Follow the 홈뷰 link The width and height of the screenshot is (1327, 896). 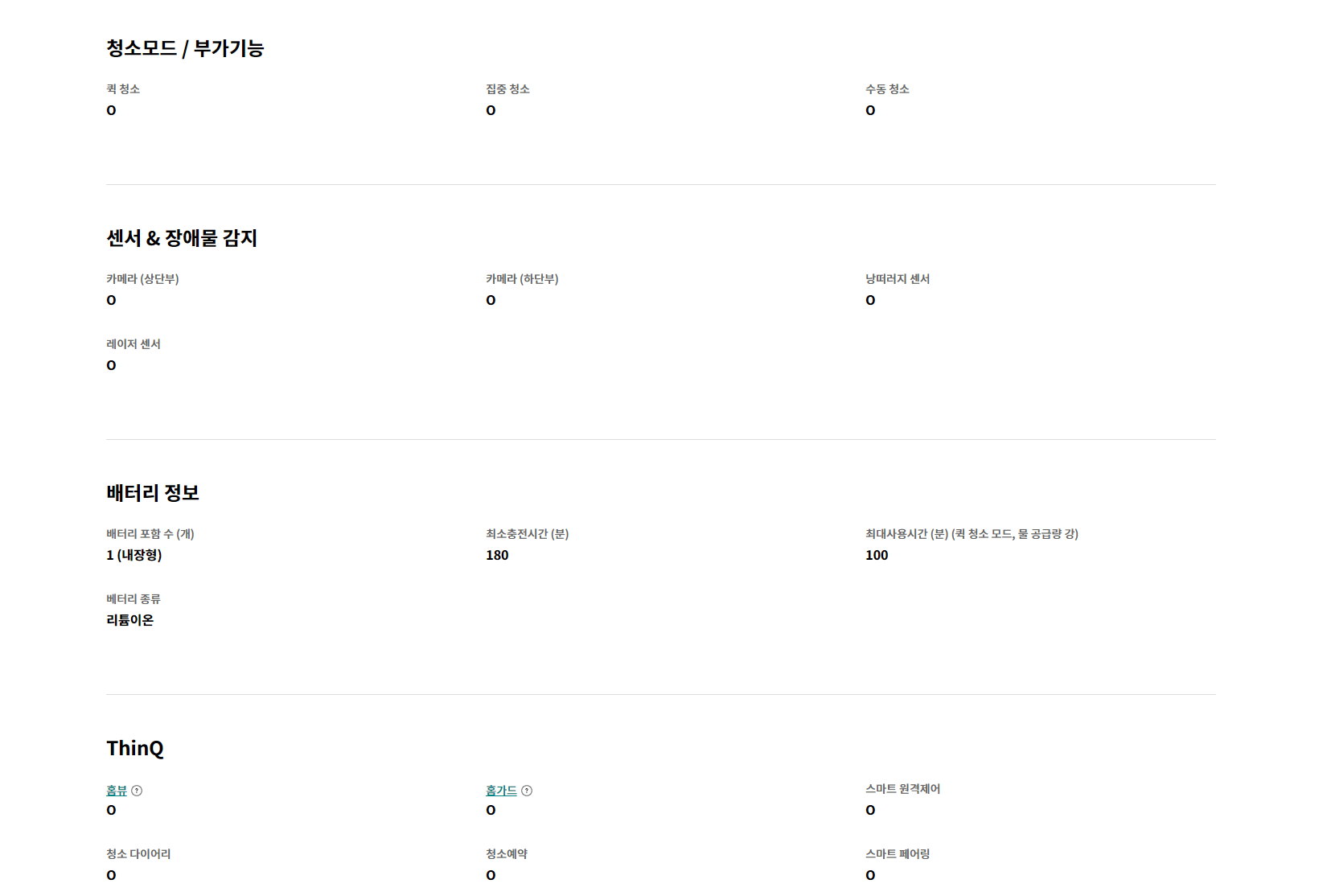point(117,791)
